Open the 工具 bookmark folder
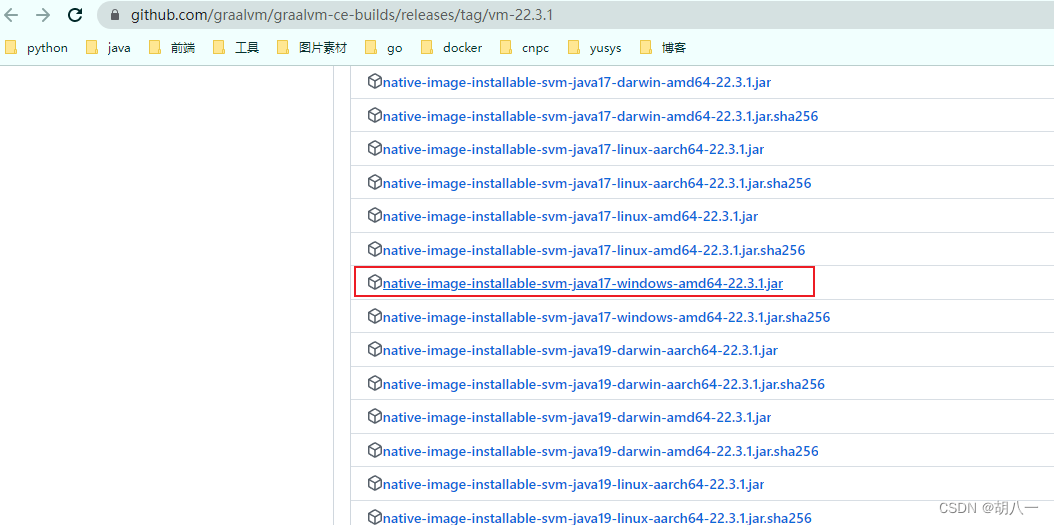1054x525 pixels. tap(236, 48)
